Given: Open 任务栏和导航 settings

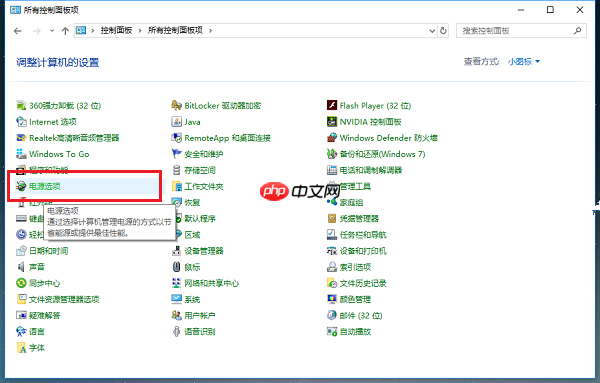Looking at the screenshot, I should (357, 235).
